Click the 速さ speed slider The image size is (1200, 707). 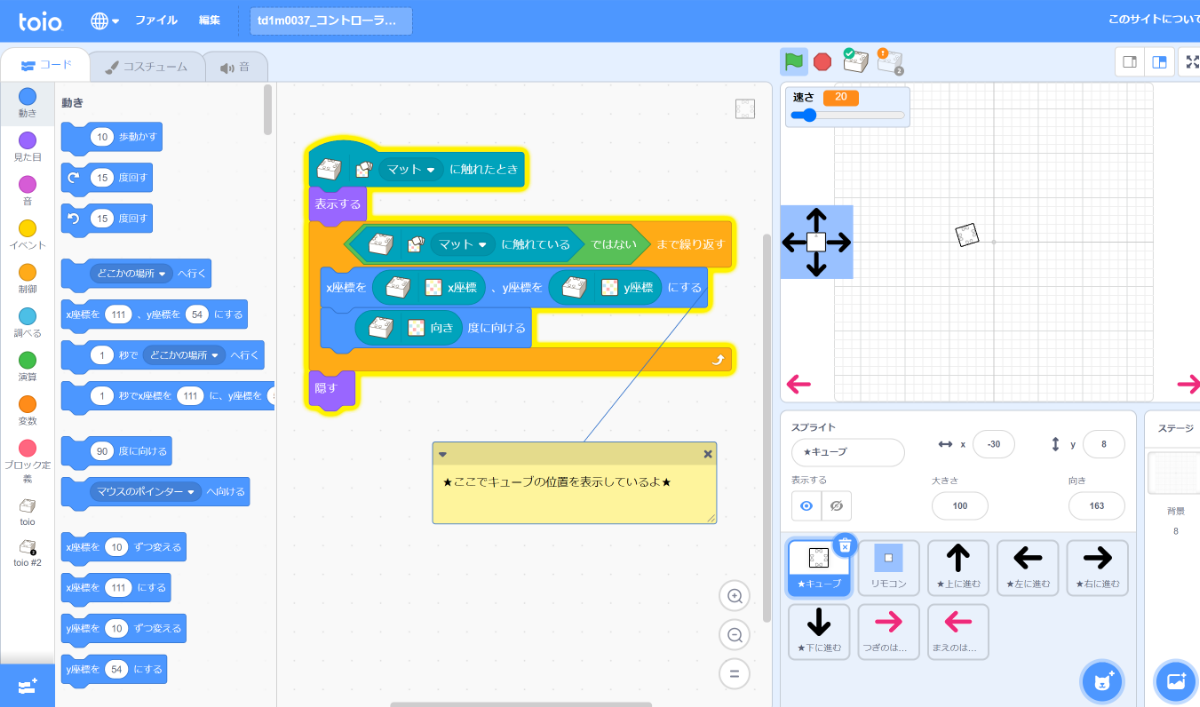click(x=810, y=114)
